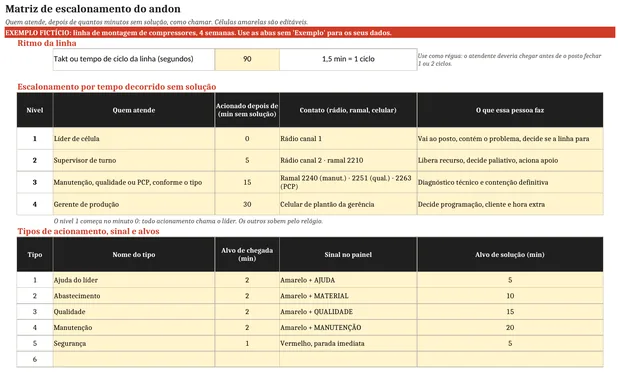Select the solution target cell showing 10
Viewport: 620px width, 372px height.
click(510, 296)
